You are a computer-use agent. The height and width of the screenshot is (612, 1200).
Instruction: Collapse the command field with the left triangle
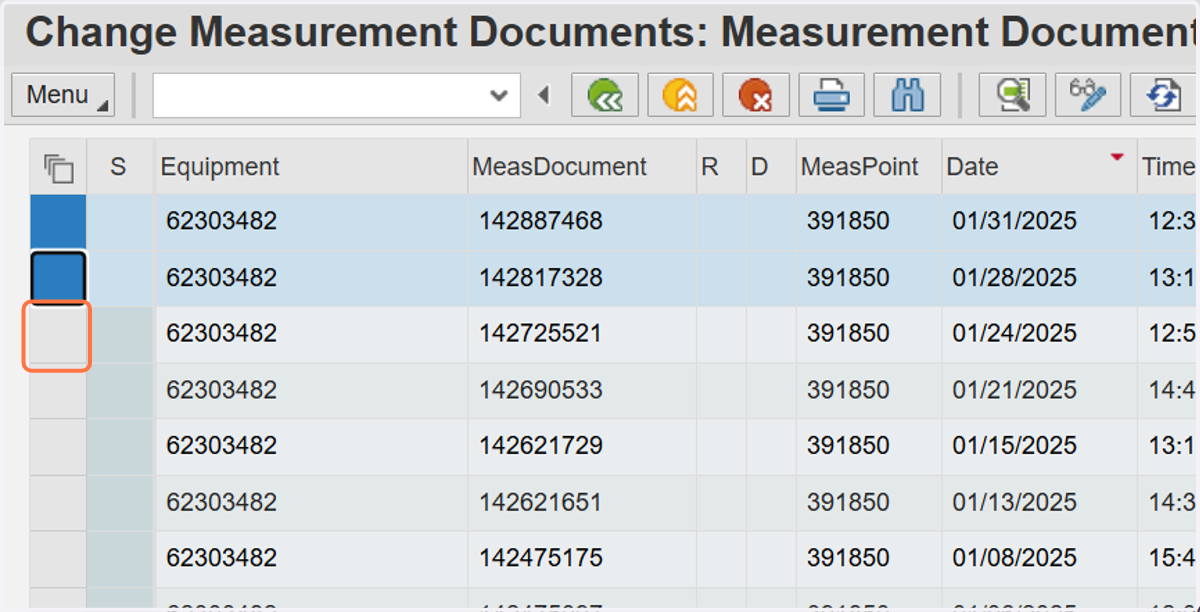click(x=543, y=96)
